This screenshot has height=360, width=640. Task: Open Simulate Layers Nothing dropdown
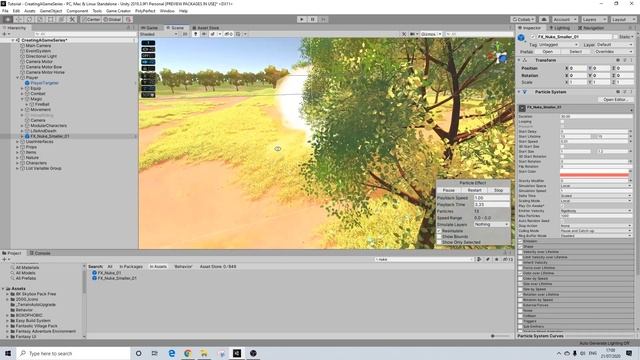click(x=491, y=224)
